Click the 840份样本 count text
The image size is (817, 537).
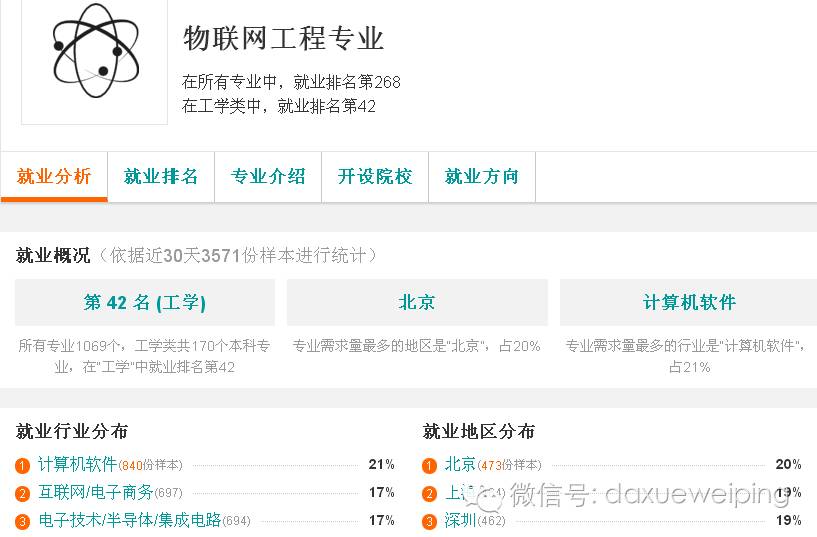click(x=152, y=465)
